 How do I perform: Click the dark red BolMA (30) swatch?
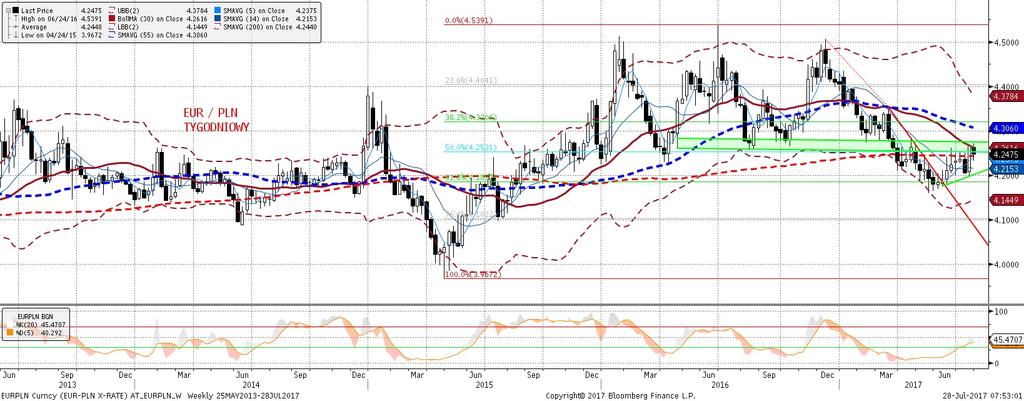pyautogui.click(x=112, y=19)
